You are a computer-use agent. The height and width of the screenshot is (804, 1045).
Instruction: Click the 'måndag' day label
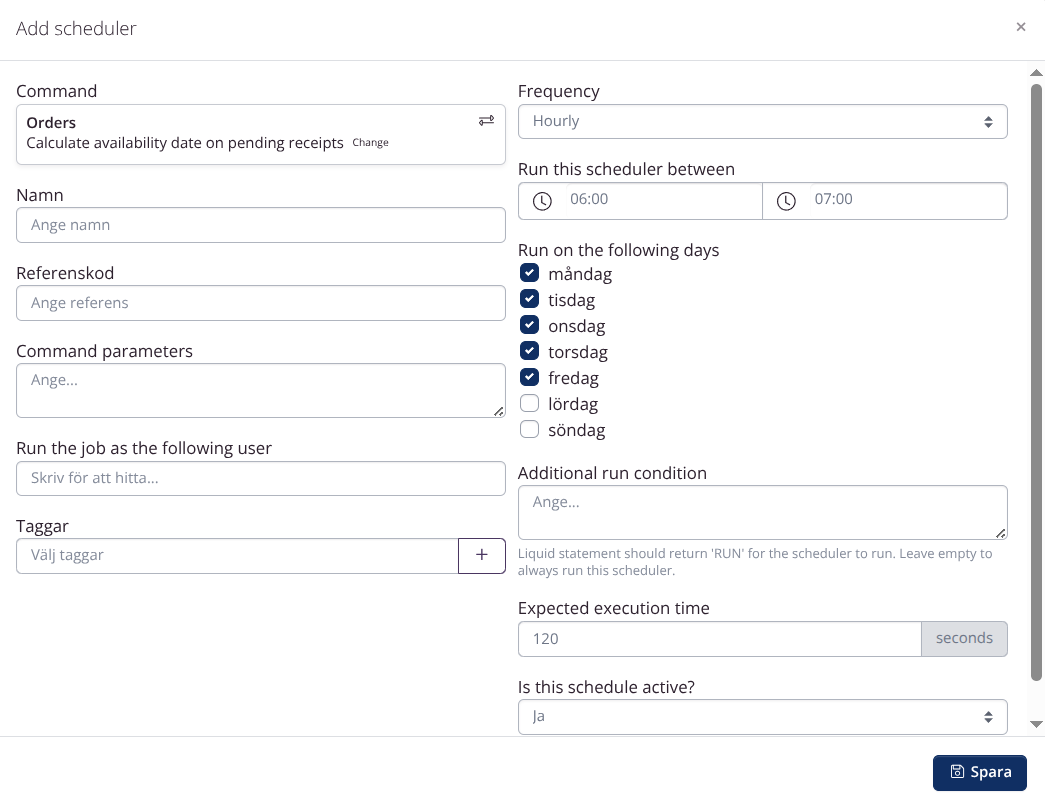click(x=580, y=274)
